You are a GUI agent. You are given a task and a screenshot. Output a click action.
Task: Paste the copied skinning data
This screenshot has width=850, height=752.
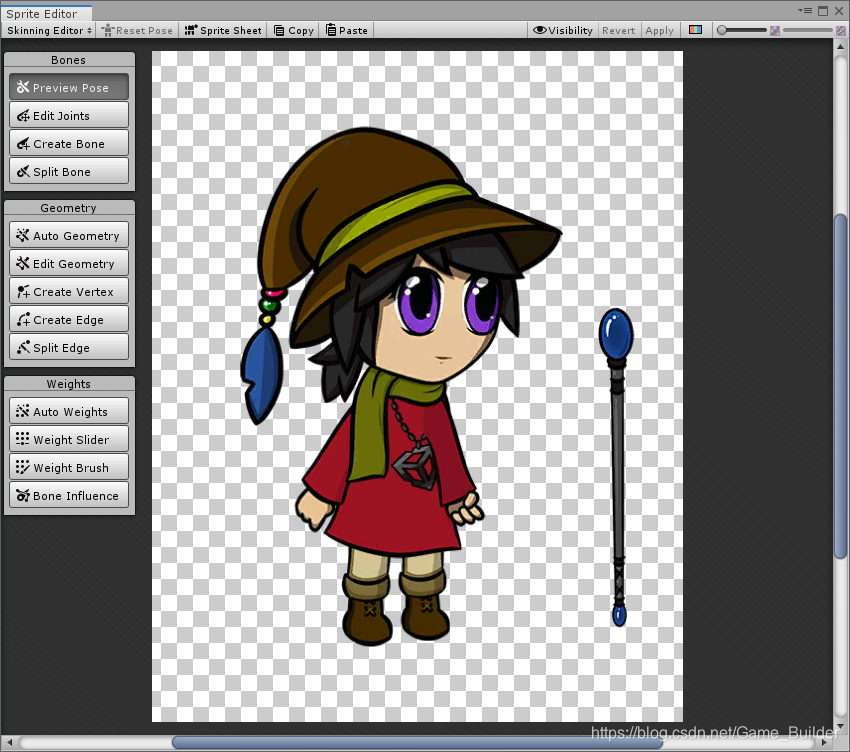click(x=346, y=30)
